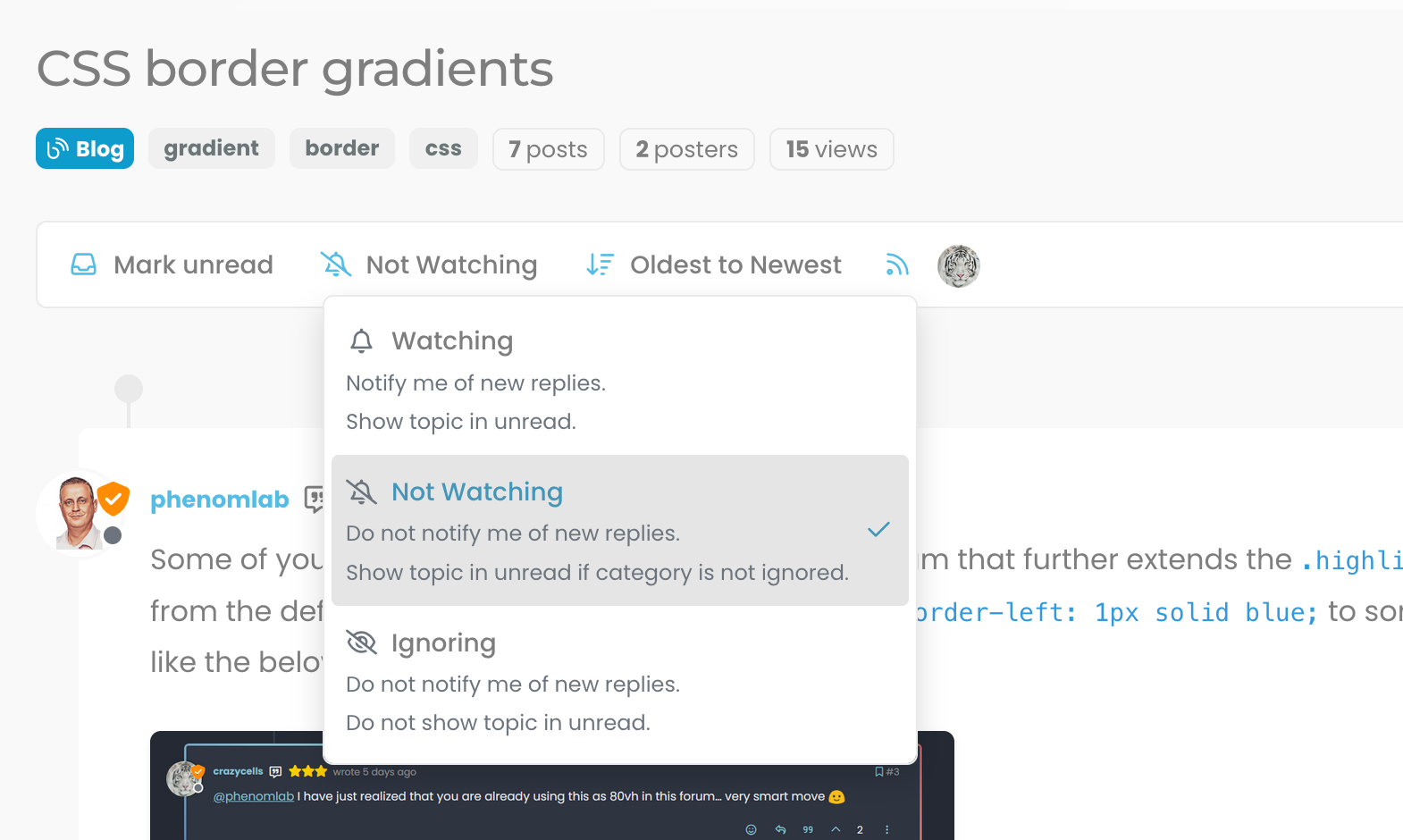The height and width of the screenshot is (840, 1403).
Task: Click the quote badge beside crazycells' name
Action: pos(274,771)
